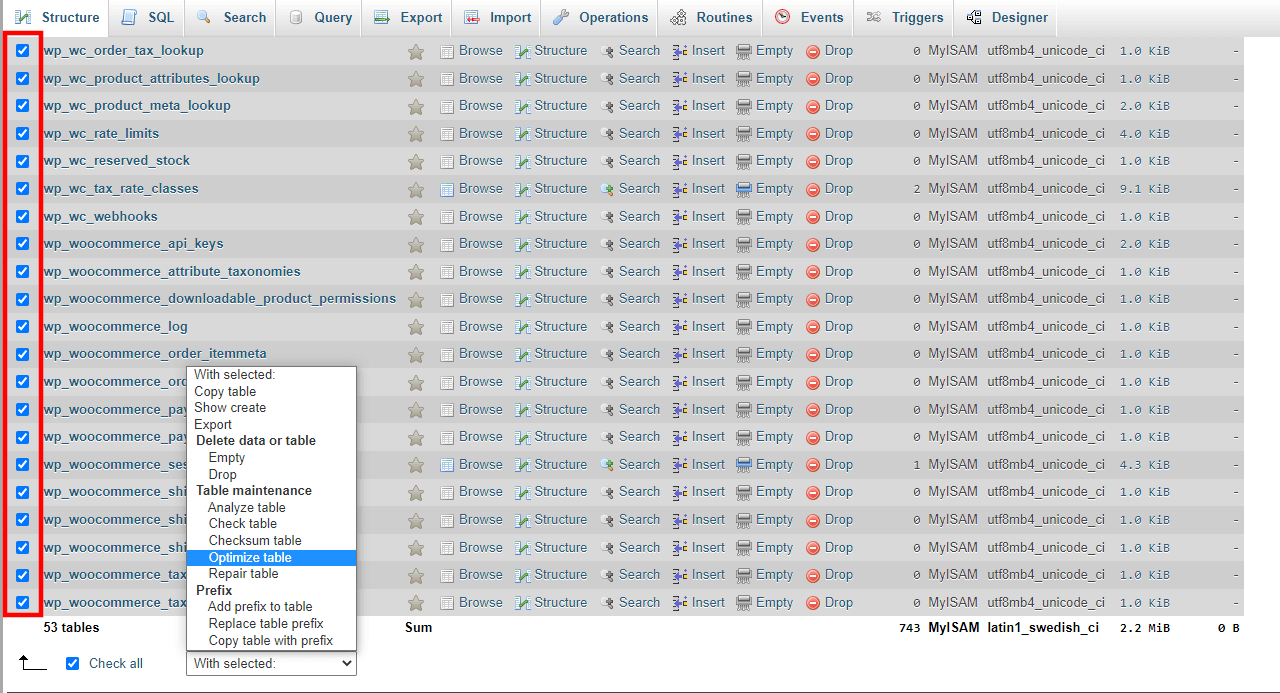Uncheck the wp_woocommerce_order_itemmeta row checkbox

click(22, 353)
